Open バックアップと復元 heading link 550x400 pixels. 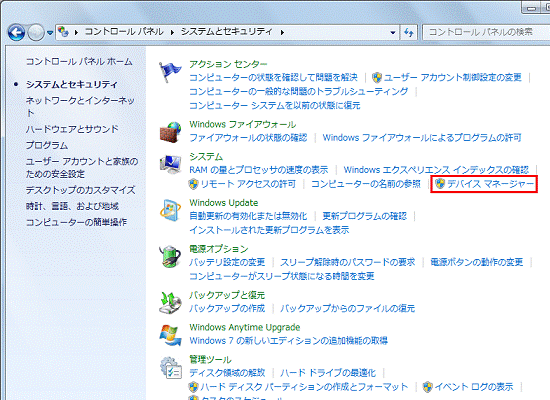click(227, 295)
